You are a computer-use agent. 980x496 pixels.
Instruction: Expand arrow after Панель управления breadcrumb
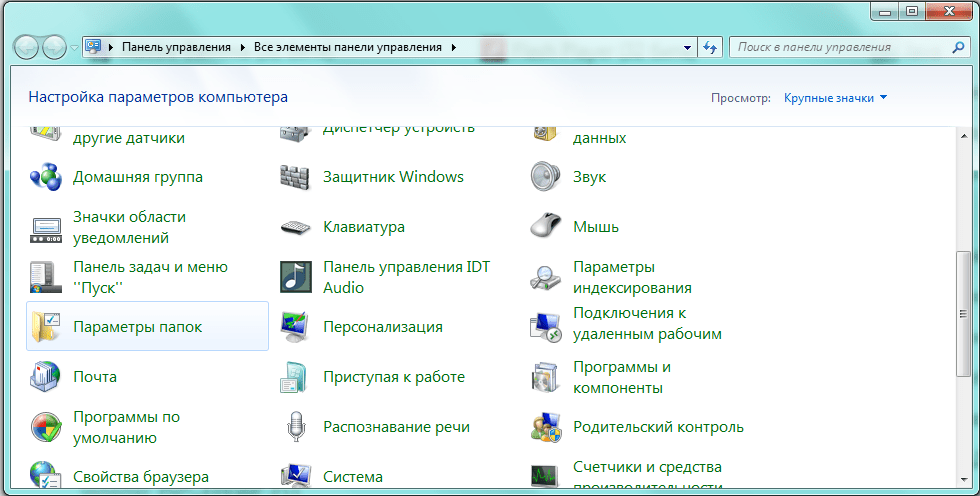(242, 47)
